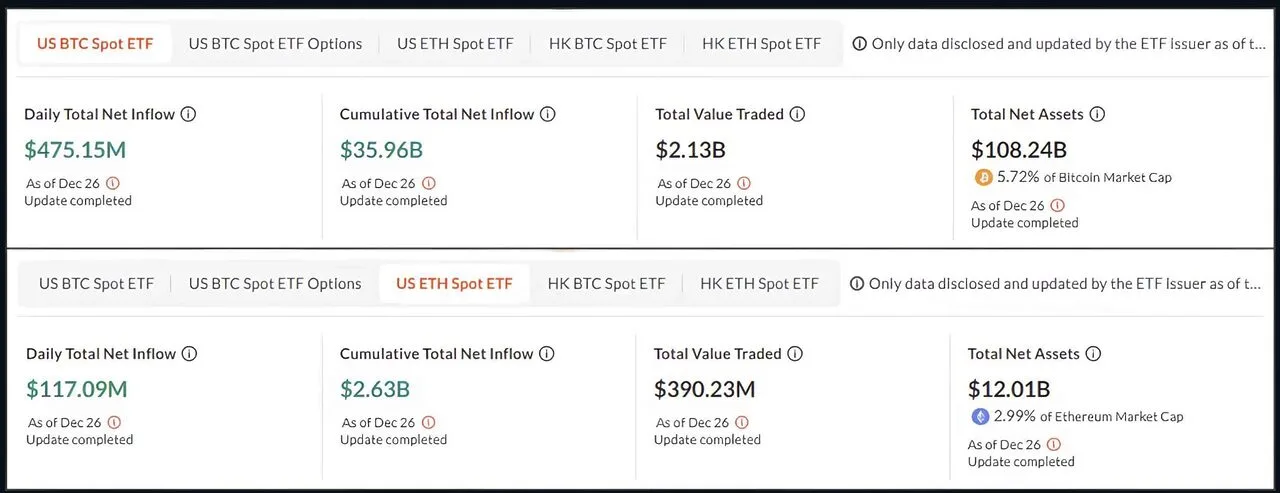The height and width of the screenshot is (493, 1280).
Task: Select US BTC Spot ETF Options tab in top panel
Action: (x=275, y=44)
